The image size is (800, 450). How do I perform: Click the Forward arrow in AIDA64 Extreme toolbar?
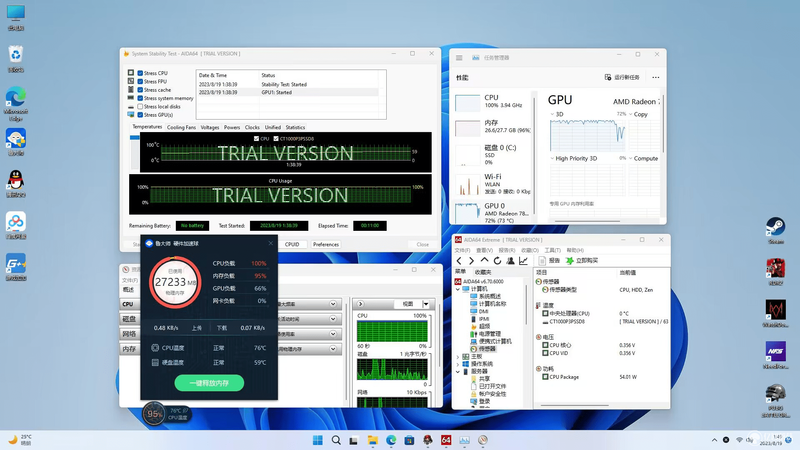coord(471,261)
